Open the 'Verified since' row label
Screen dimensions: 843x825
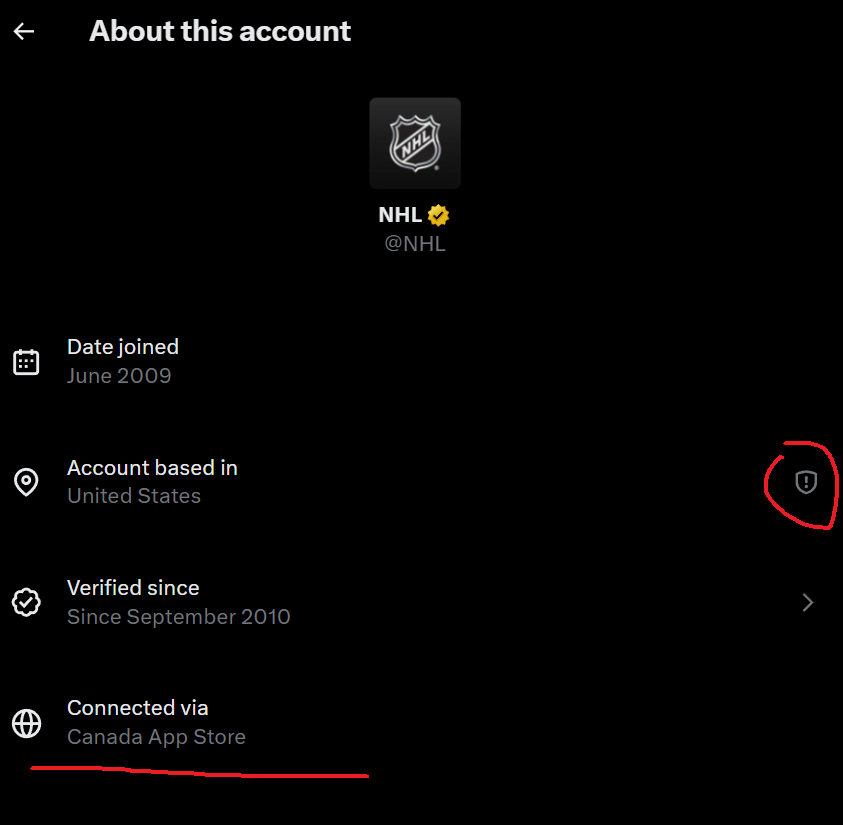[133, 588]
